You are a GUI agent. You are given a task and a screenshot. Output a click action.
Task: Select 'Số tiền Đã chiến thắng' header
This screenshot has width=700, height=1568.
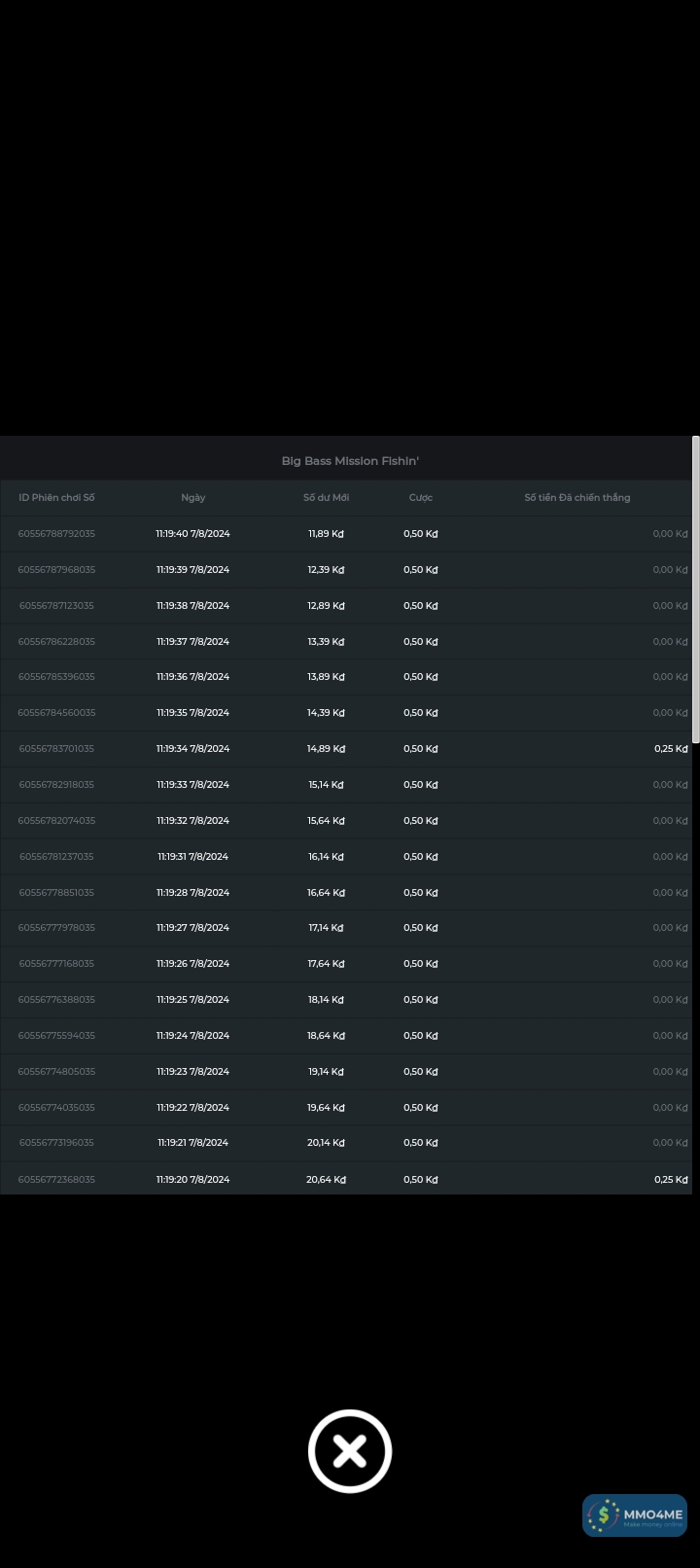577,498
